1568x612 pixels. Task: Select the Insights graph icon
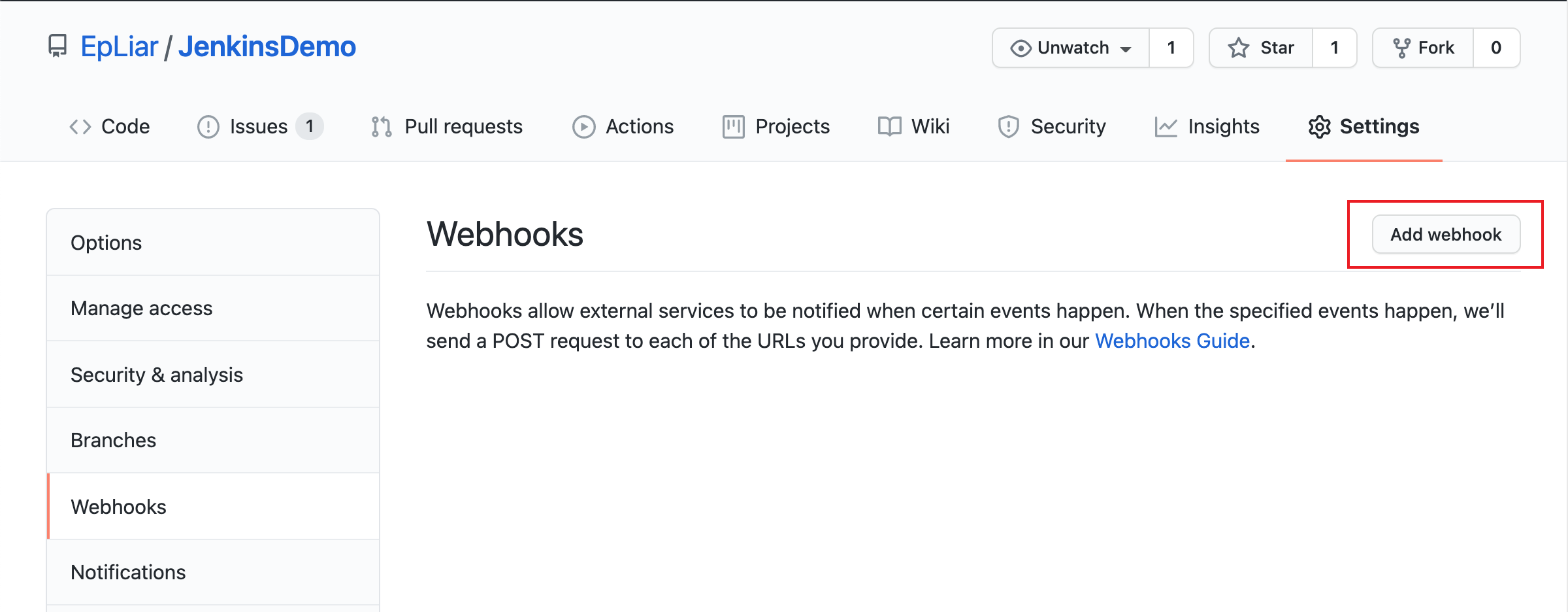(x=1166, y=126)
